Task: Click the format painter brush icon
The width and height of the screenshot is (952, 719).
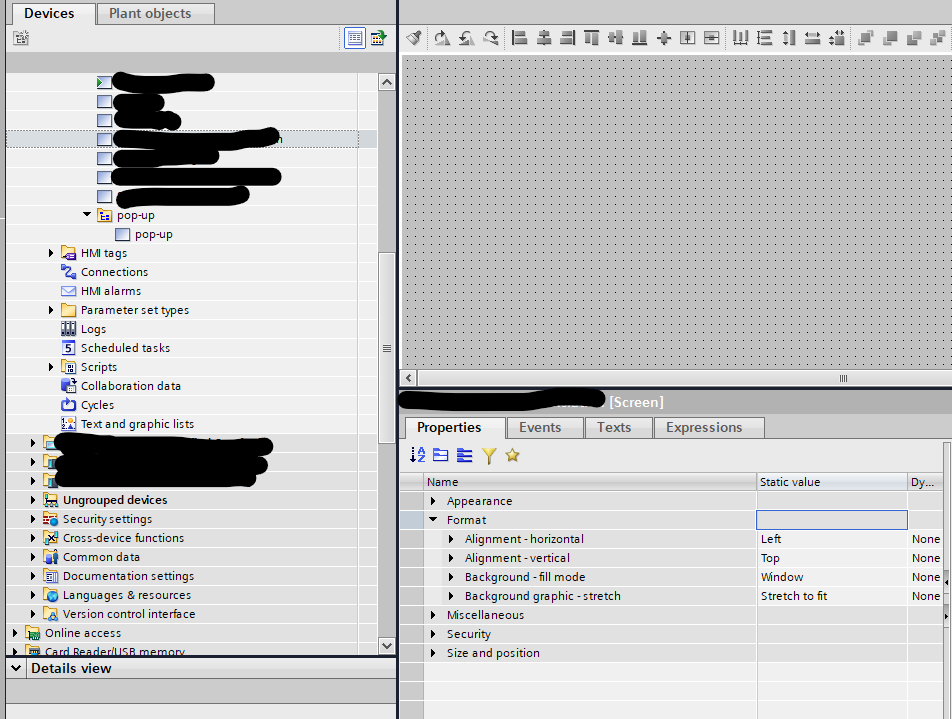Action: tap(414, 38)
